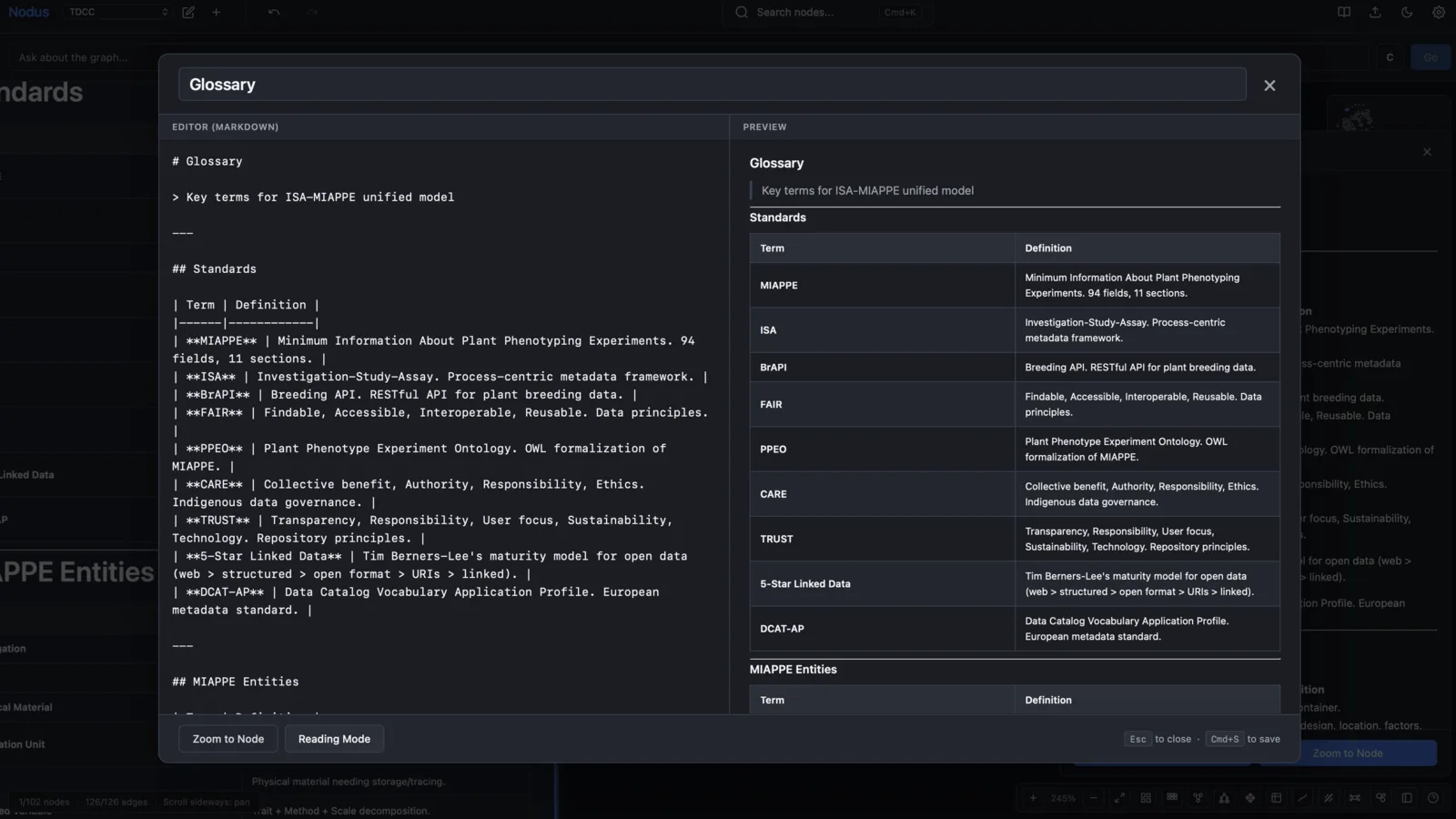1456x819 pixels.
Task: Click the export/upload icon at top right
Action: click(x=1375, y=12)
